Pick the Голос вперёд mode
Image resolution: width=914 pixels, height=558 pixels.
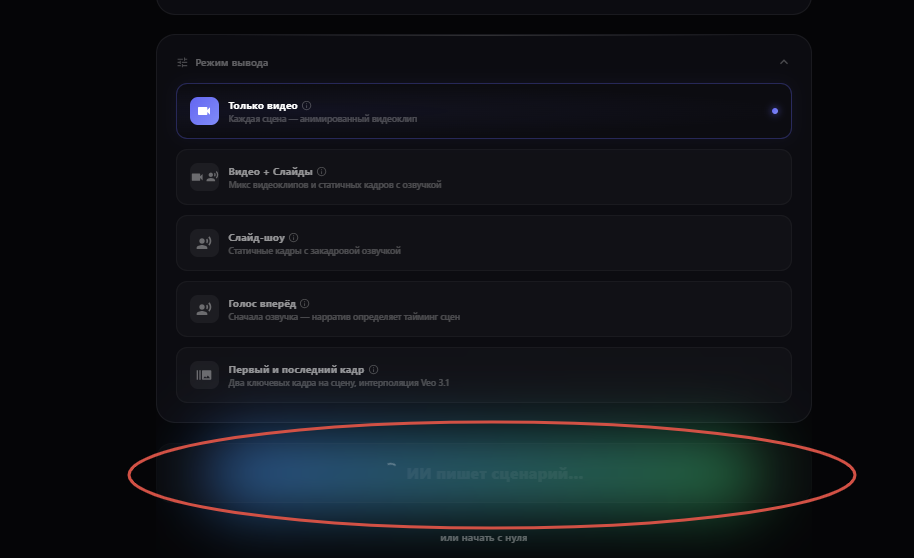click(x=484, y=308)
